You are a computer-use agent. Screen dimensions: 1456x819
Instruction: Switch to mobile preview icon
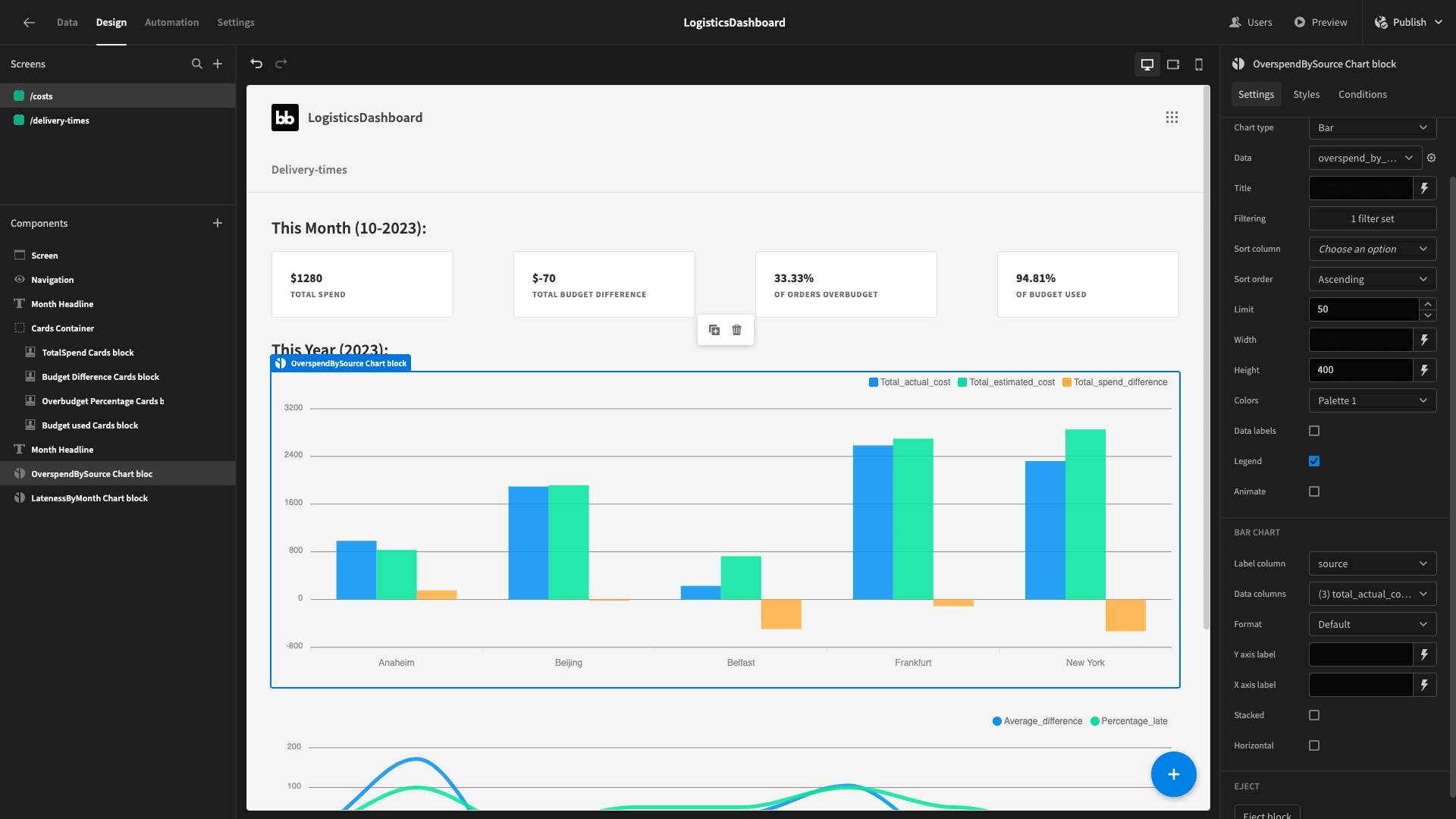[x=1199, y=64]
